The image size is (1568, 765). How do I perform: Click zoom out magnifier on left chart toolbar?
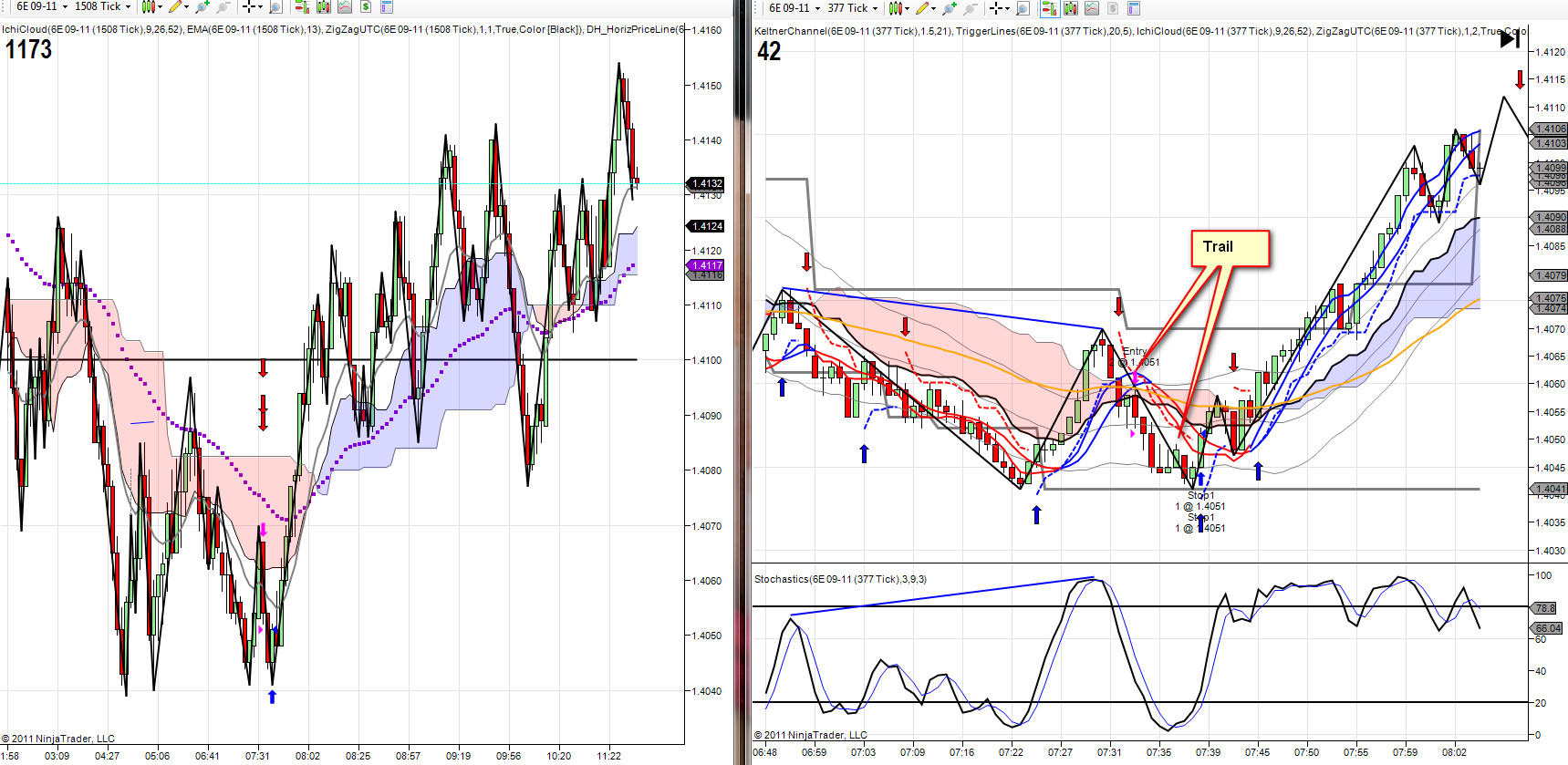point(222,7)
